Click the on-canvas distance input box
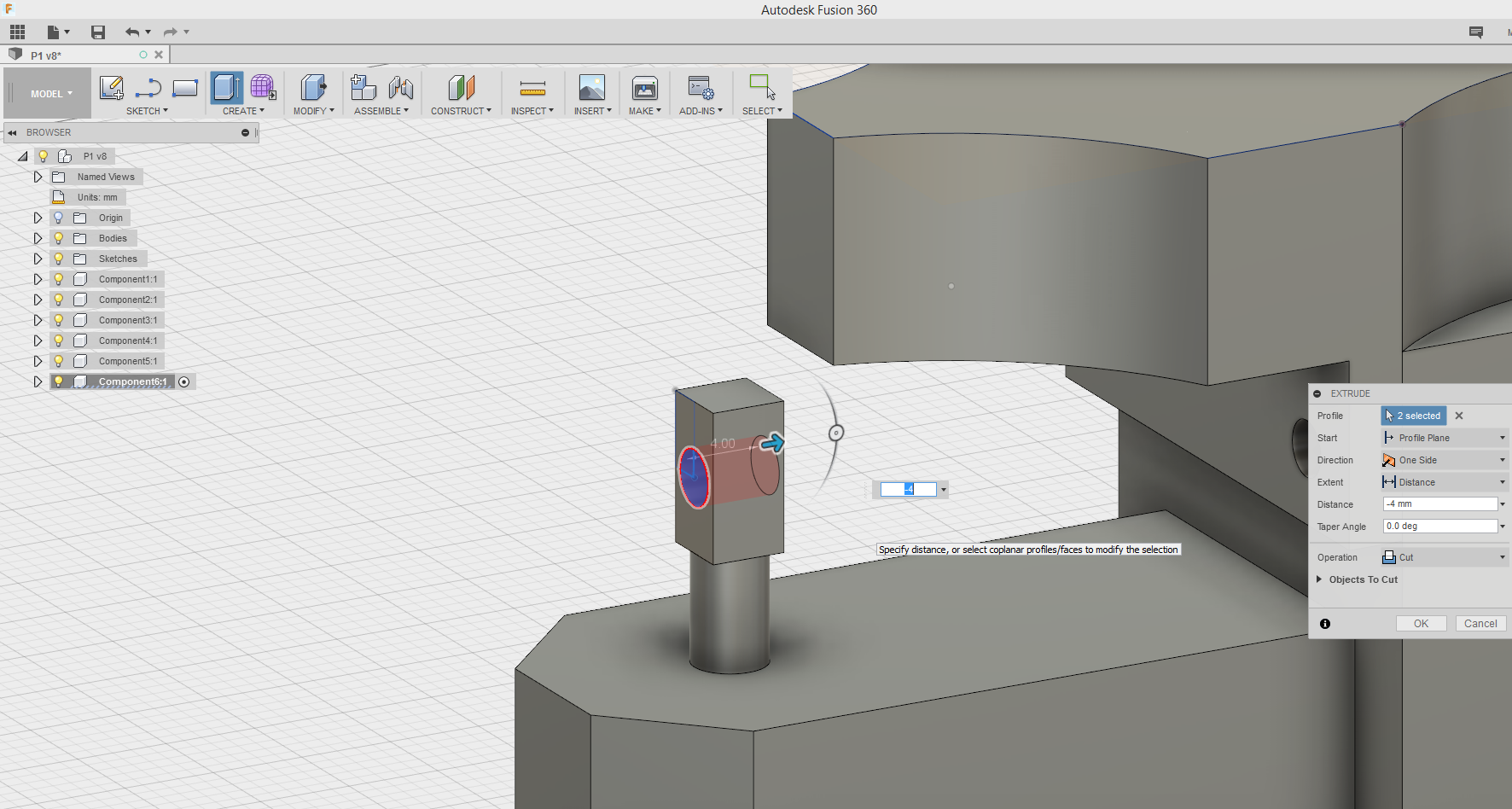The height and width of the screenshot is (809, 1512). 909,489
